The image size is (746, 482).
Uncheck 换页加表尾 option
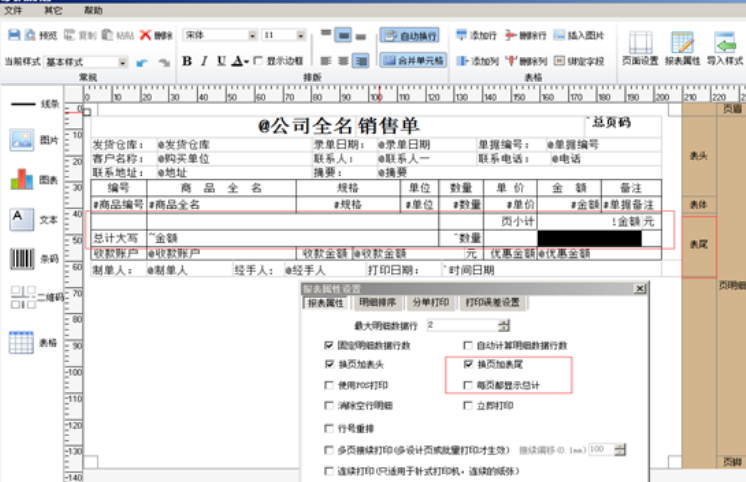coord(469,365)
